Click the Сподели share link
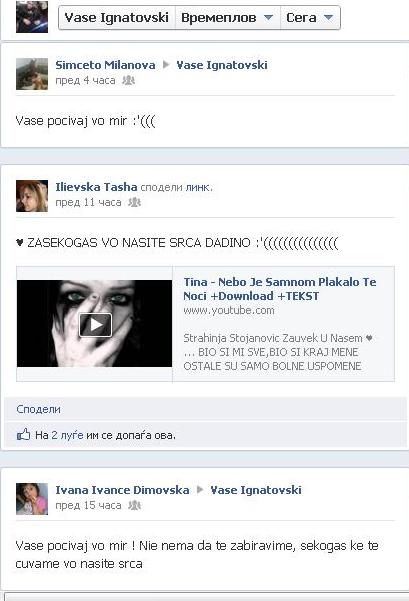 (38, 409)
